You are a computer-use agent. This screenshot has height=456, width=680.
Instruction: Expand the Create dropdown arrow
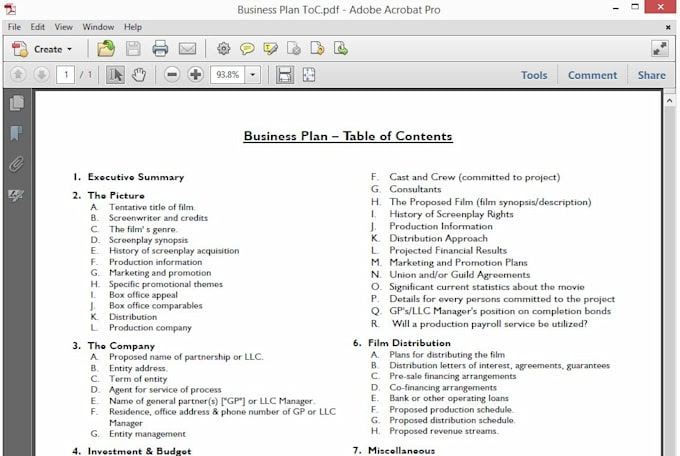[x=69, y=49]
